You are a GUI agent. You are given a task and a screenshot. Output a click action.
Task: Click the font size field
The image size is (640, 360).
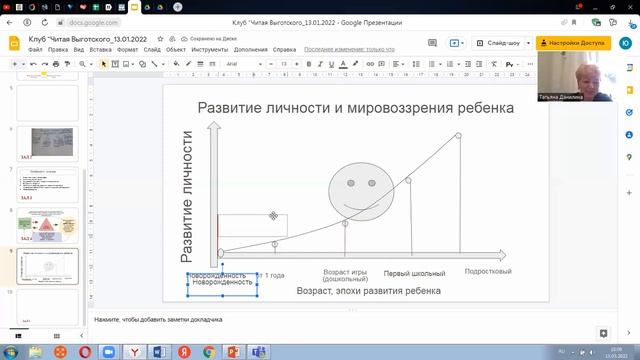(x=284, y=64)
